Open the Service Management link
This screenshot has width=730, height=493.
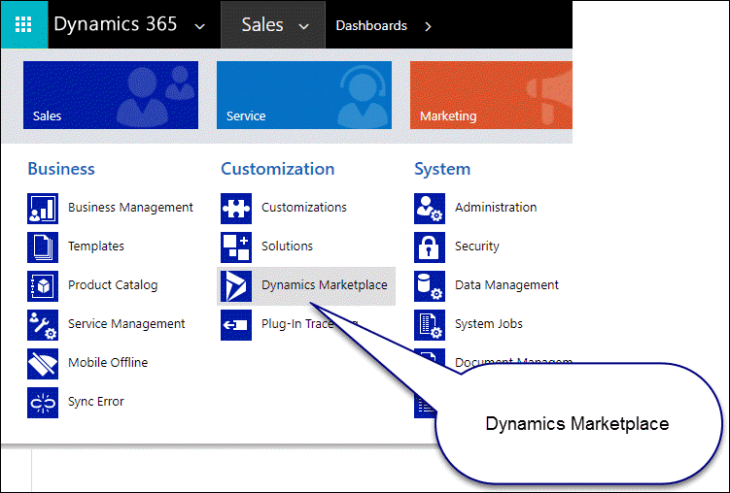[126, 324]
